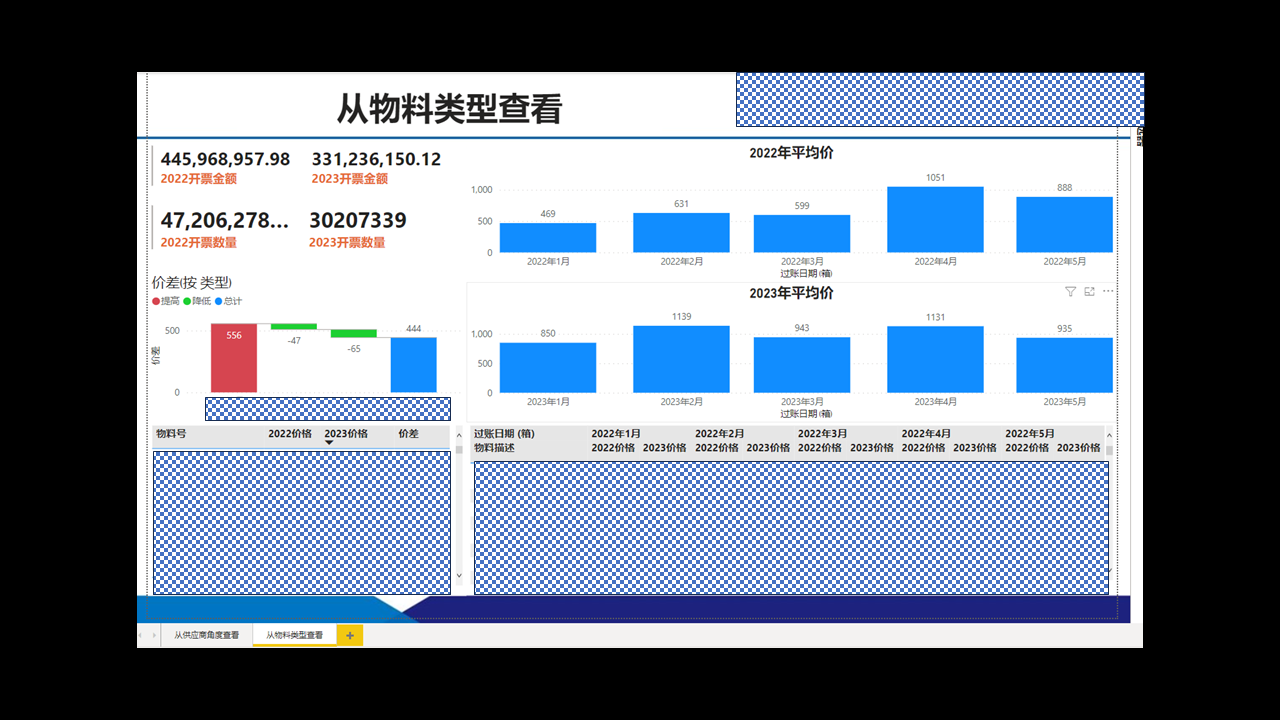Go to previous page tabs arrow
Viewport: 1280px width, 720px height.
click(x=142, y=635)
